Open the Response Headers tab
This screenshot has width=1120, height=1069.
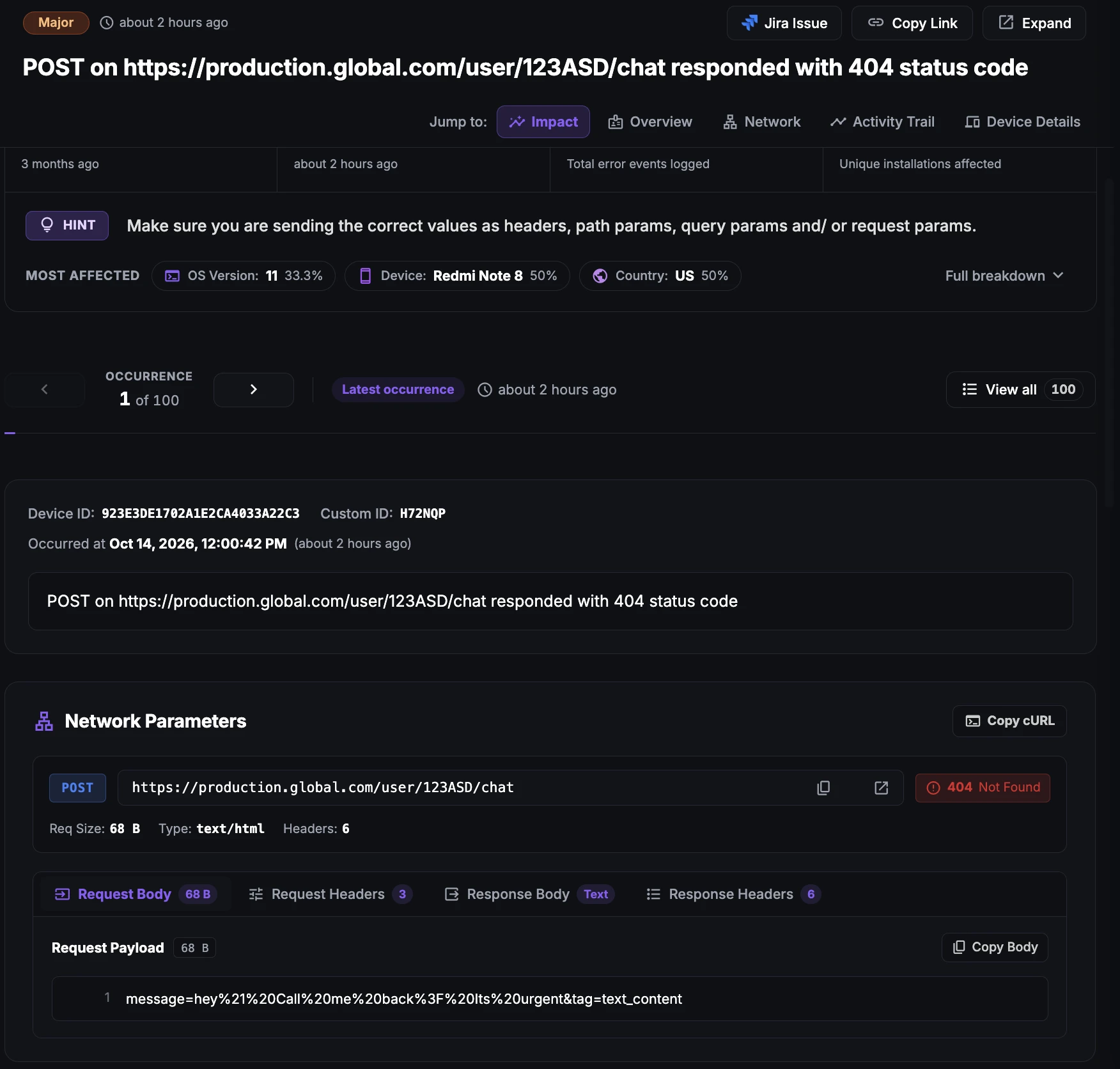pos(733,894)
